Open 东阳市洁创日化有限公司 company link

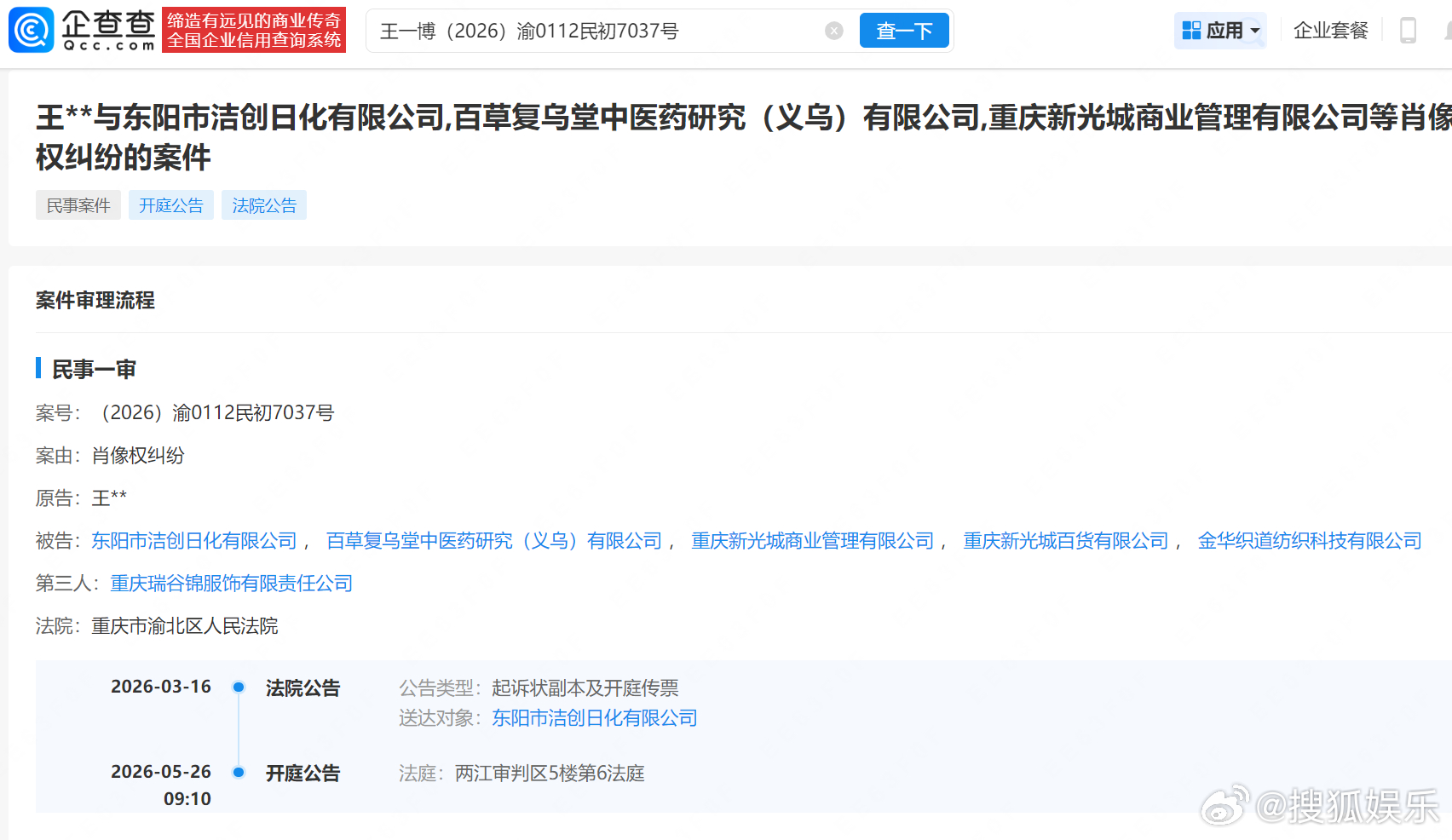[193, 540]
